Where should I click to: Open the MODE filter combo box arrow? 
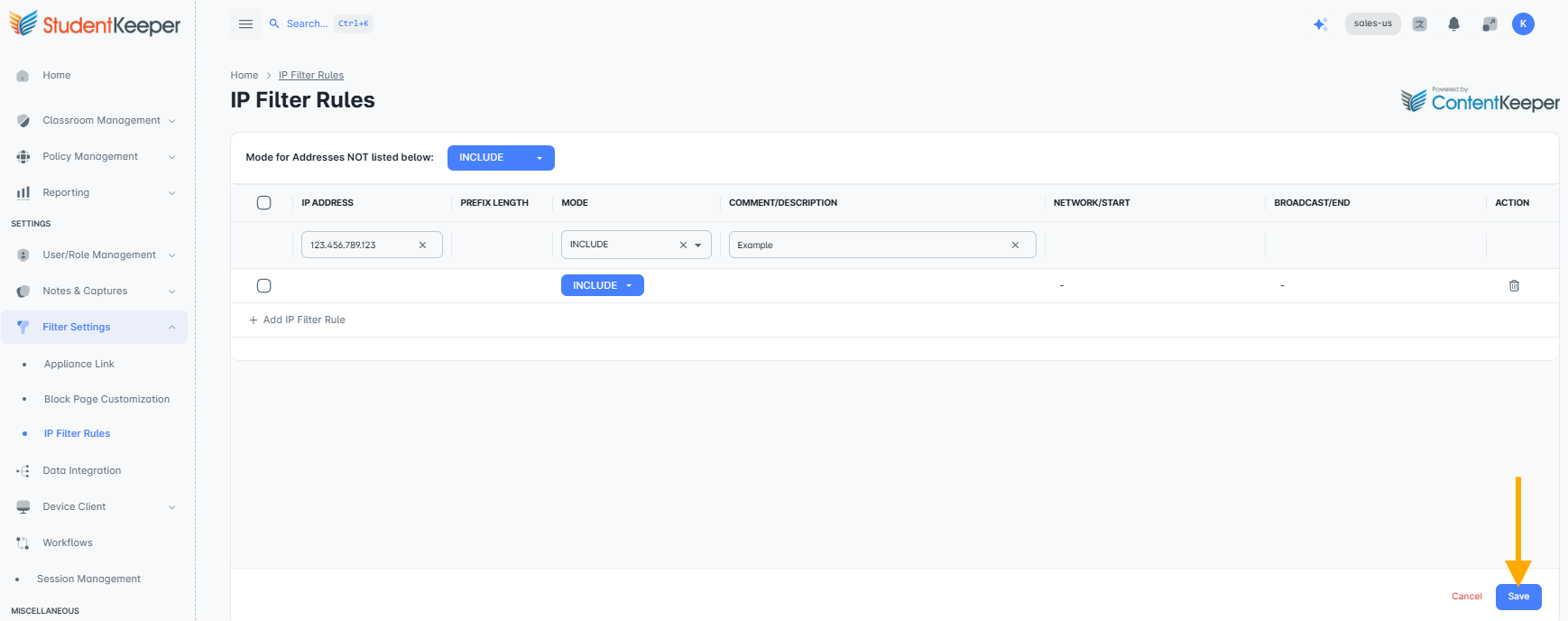[x=698, y=246]
